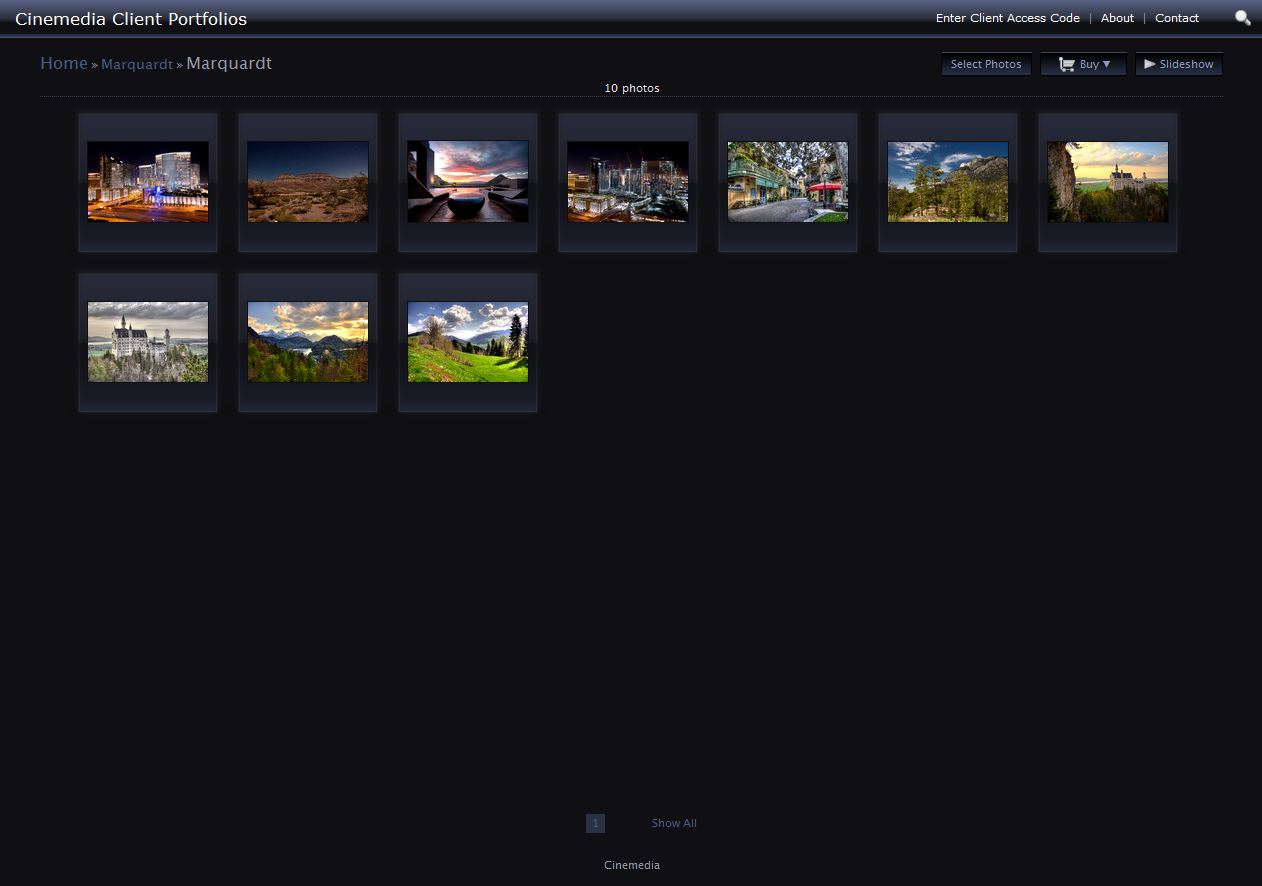This screenshot has width=1262, height=886.
Task: Open the Las Vegas night skyline thumbnail
Action: click(x=148, y=181)
